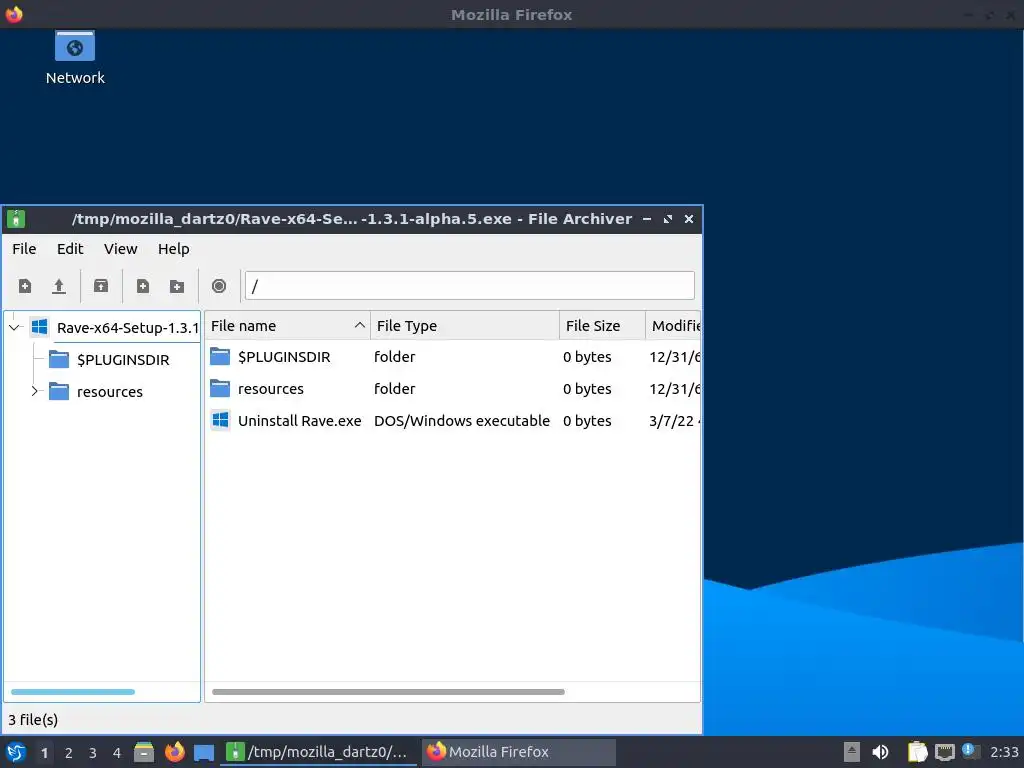Click the show desktop taskbar icon
Screen dimensions: 1024x768
point(204,752)
